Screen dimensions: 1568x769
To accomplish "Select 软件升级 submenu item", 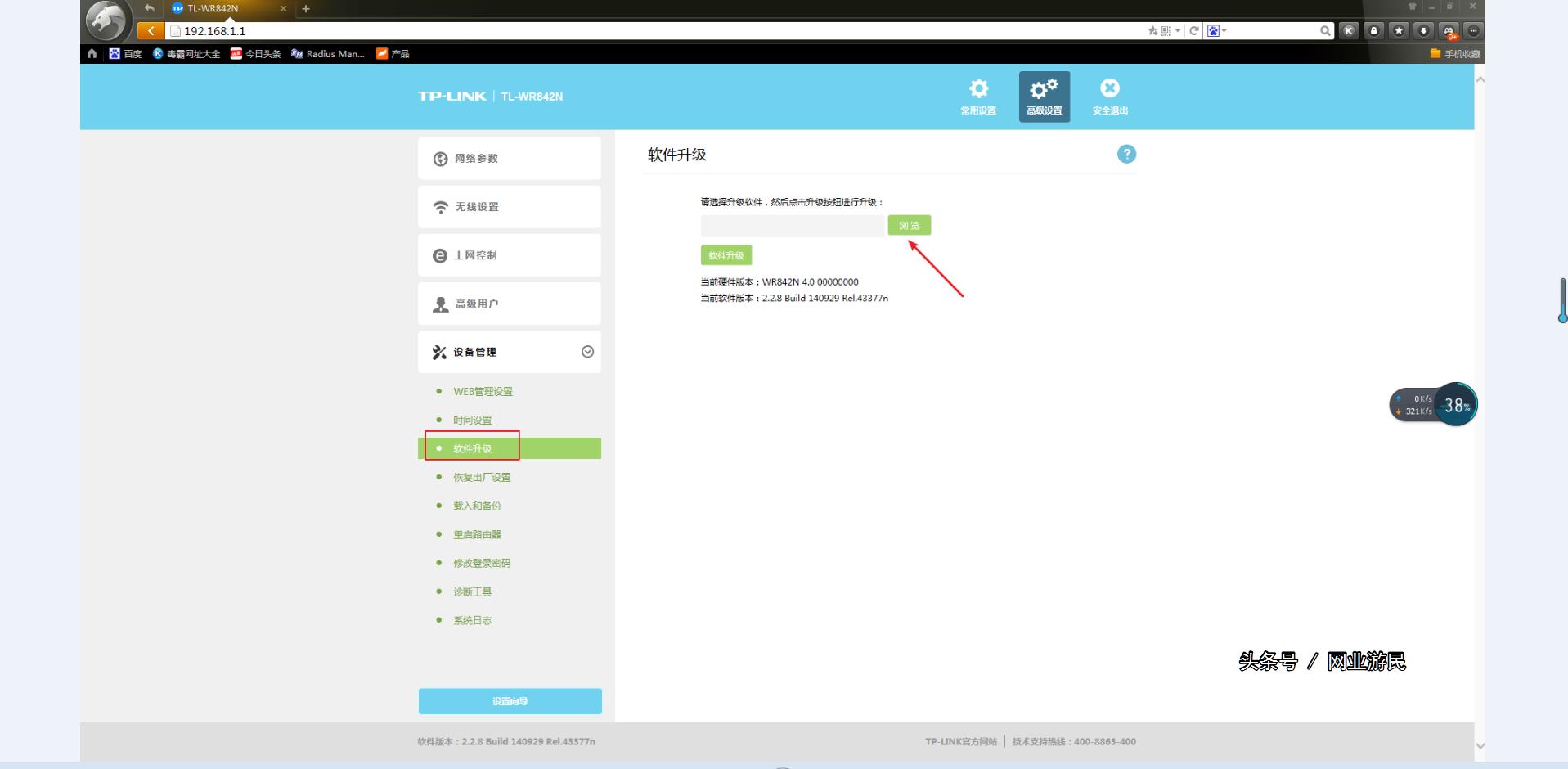I will pos(510,448).
